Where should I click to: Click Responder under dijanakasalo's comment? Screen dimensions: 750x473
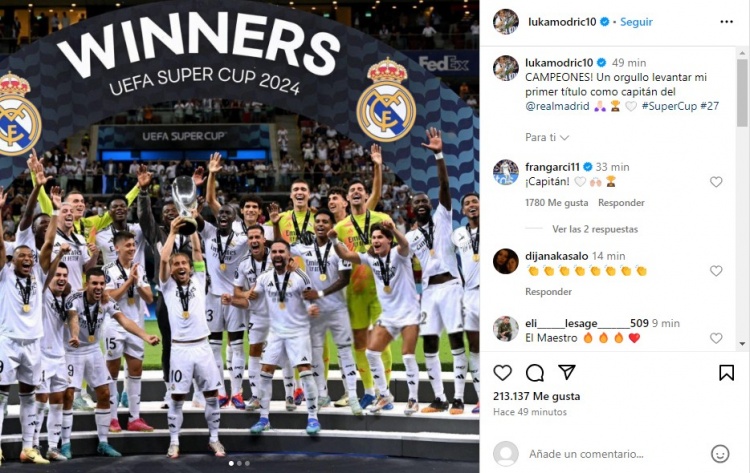pos(548,291)
